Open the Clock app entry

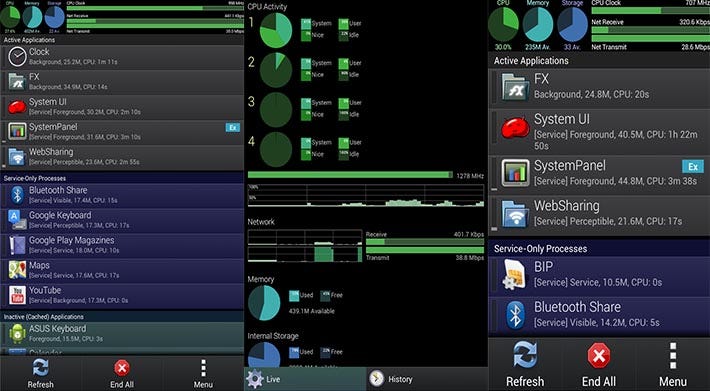(x=122, y=57)
